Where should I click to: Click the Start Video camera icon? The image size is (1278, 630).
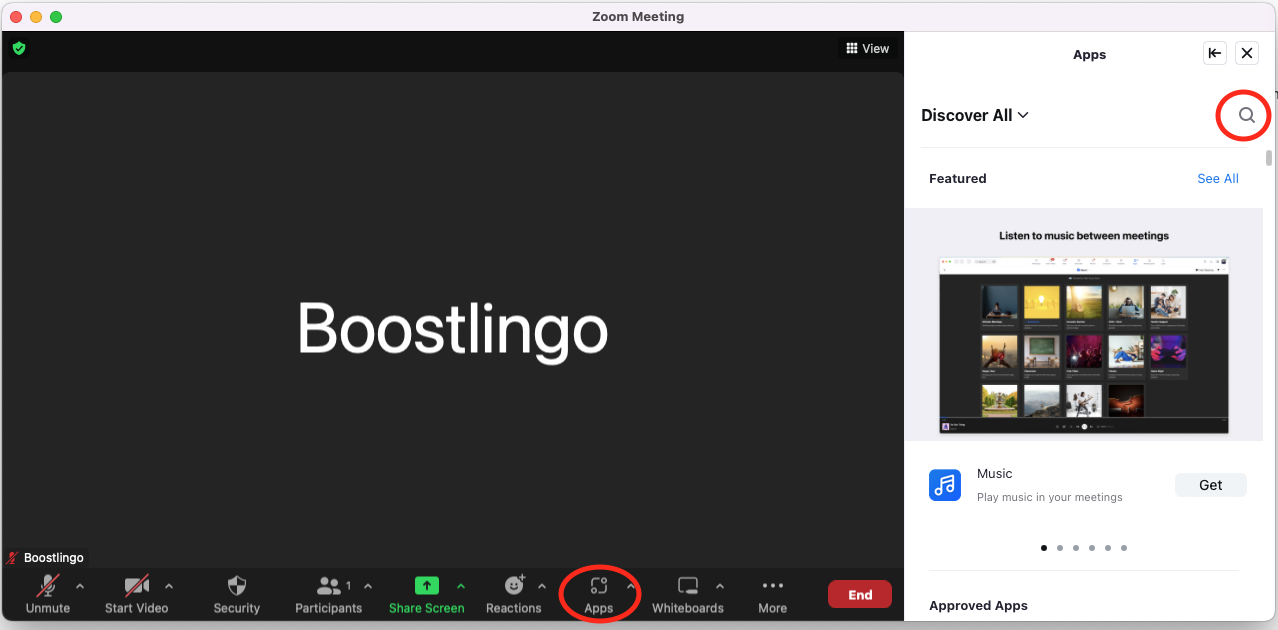click(x=137, y=586)
